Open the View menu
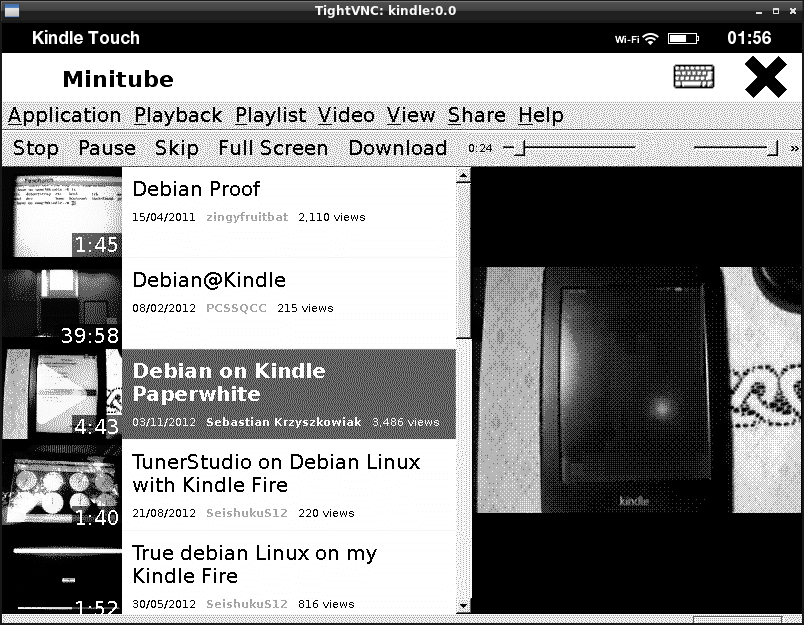The height and width of the screenshot is (625, 804). coord(411,115)
